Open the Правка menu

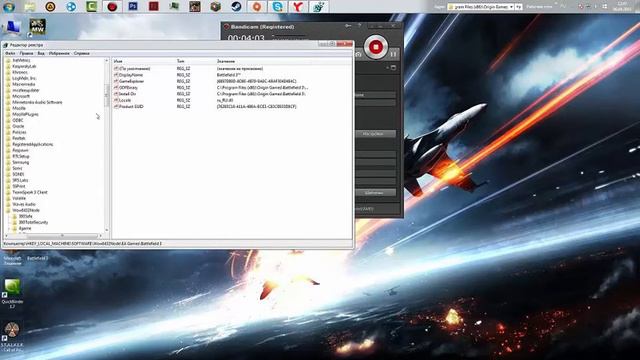(26, 53)
